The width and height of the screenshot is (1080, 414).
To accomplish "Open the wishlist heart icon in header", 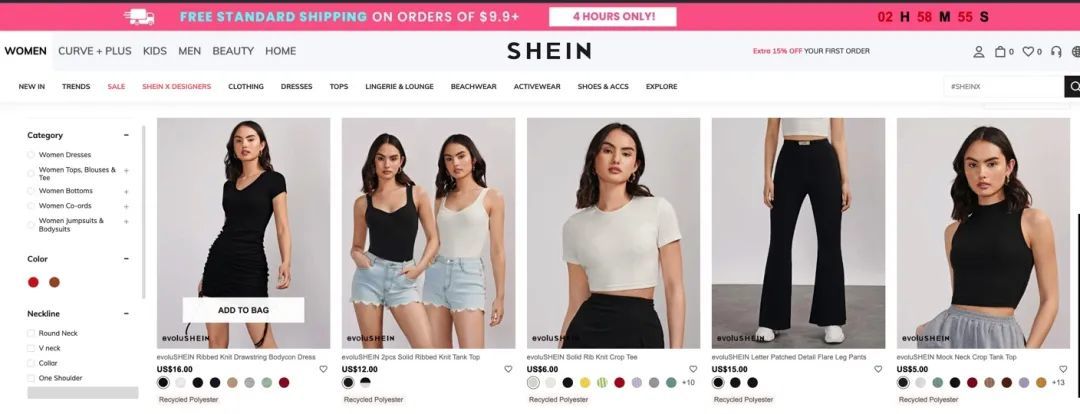I will (1028, 52).
